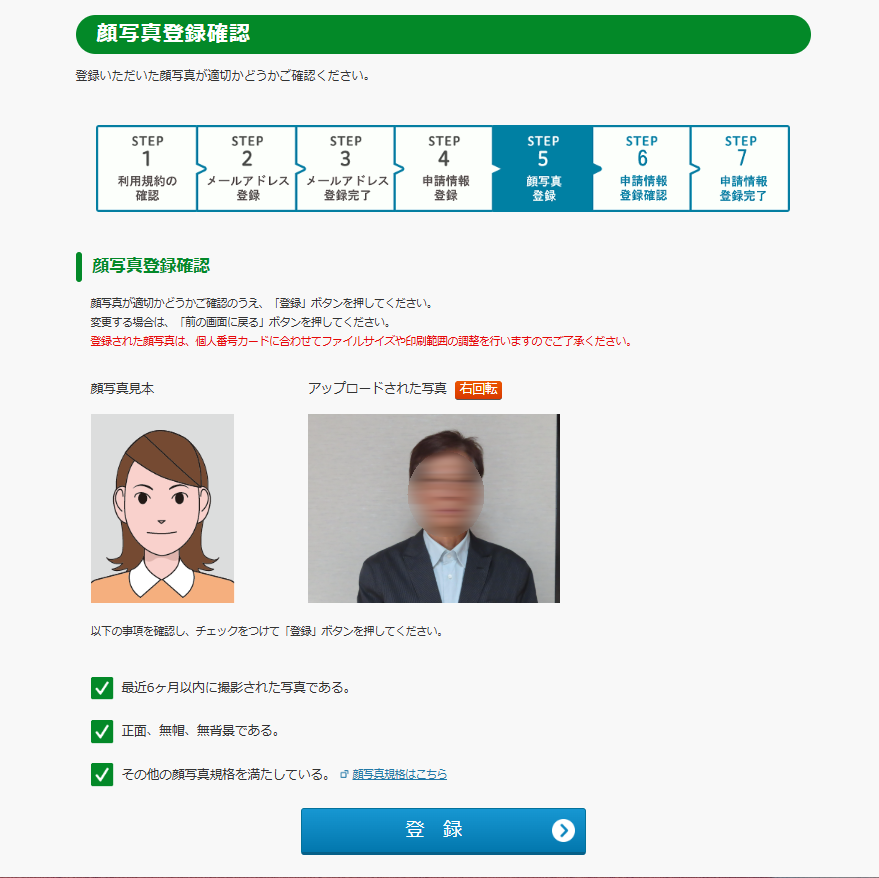Toggle the 正面、無帽、無背景である checkbox
Image resolution: width=879 pixels, height=878 pixels.
click(102, 731)
